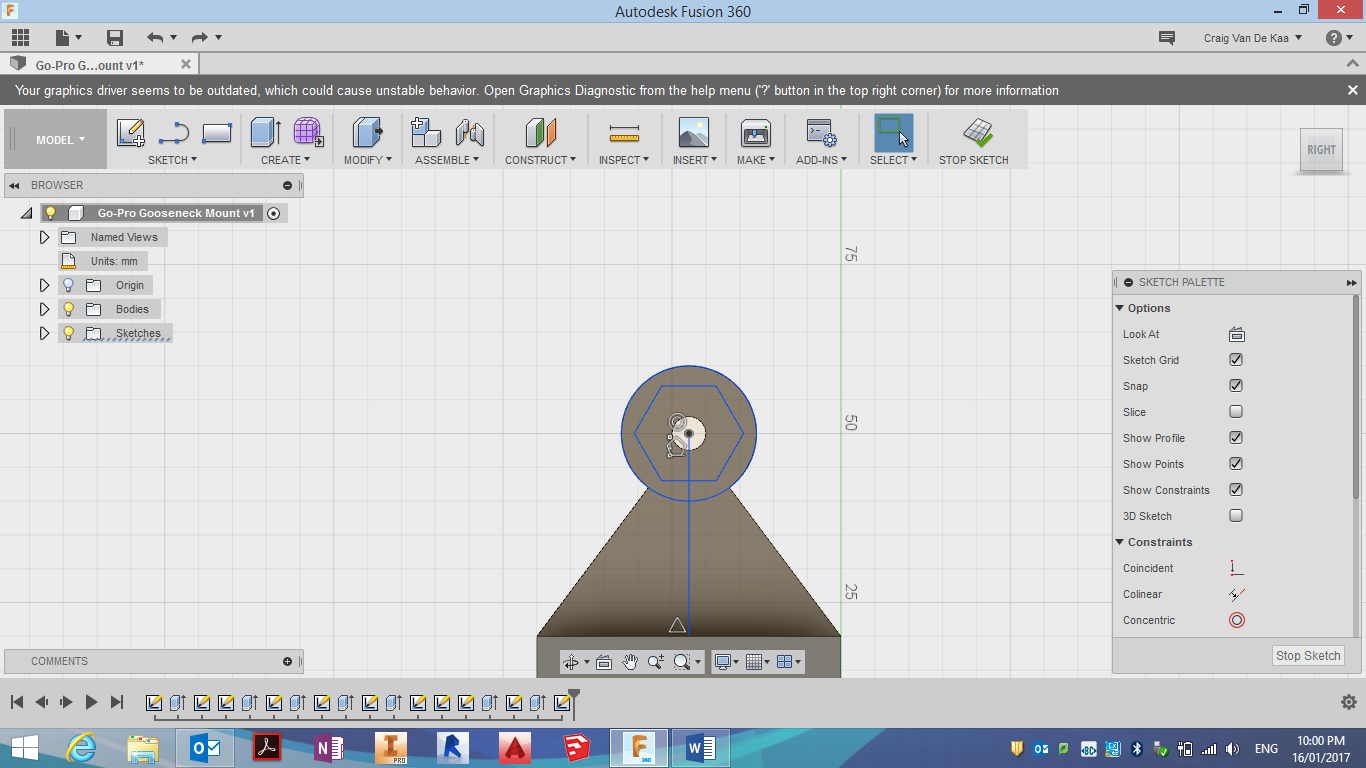Choose the Extrude tool icon
1366x768 pixels.
coord(266,133)
